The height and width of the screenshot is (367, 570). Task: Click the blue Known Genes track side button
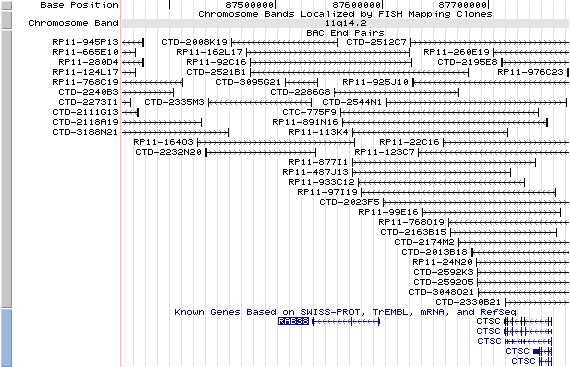[7, 338]
